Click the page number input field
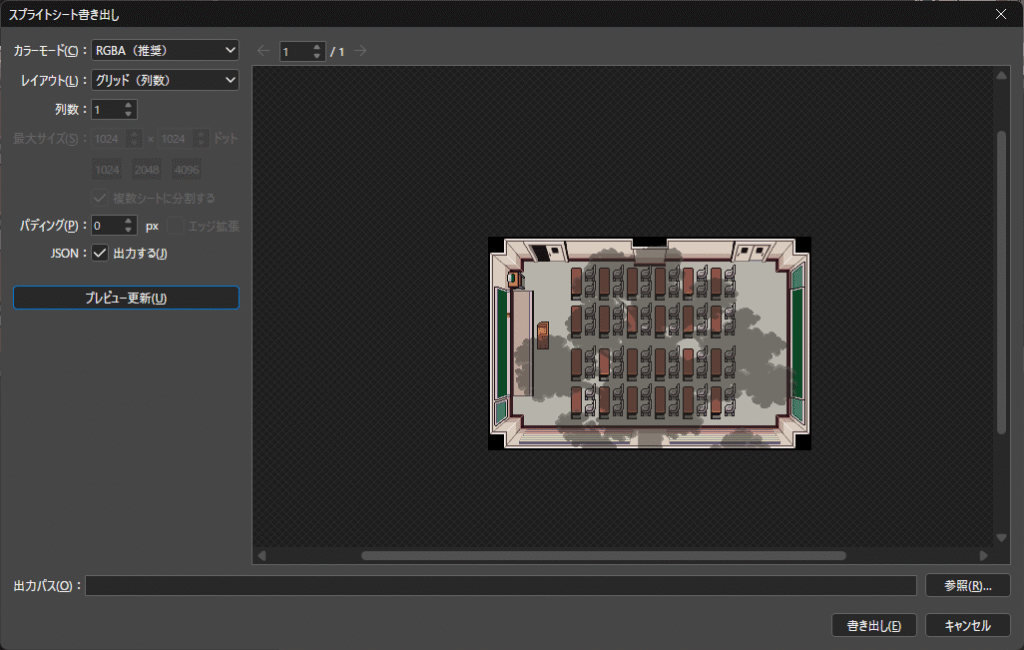Image resolution: width=1024 pixels, height=650 pixels. pos(295,51)
